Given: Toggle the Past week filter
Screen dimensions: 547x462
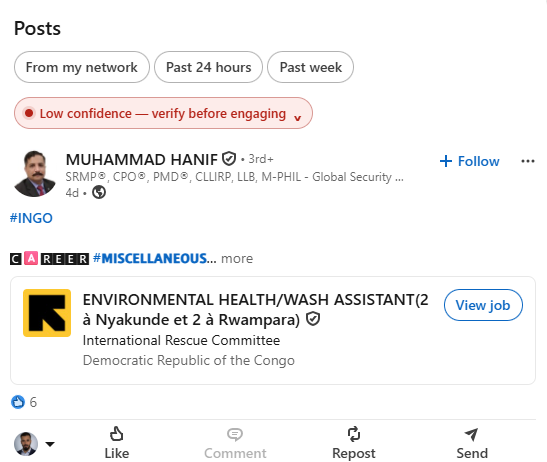Looking at the screenshot, I should click(x=310, y=67).
